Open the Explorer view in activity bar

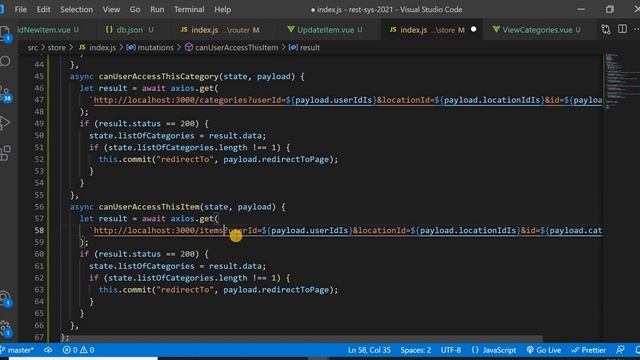5,33
